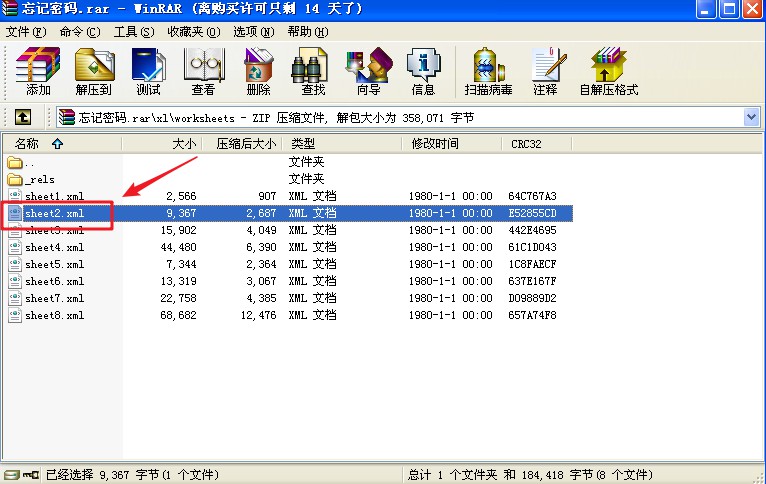Click the status bar selection summary text
Viewport: 766px width, 484px height.
coord(132,475)
